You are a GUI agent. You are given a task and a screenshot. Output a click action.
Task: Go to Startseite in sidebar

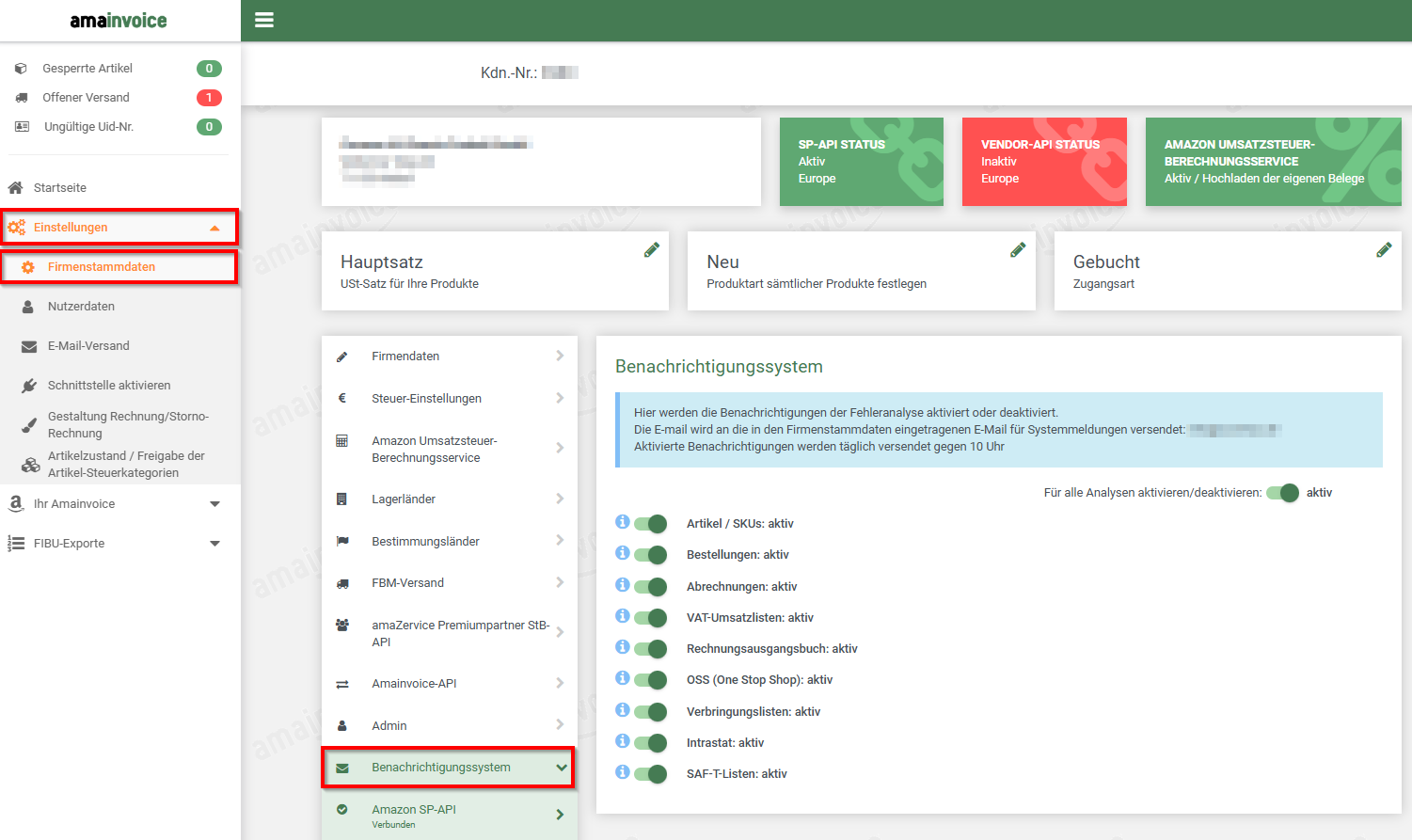click(60, 188)
